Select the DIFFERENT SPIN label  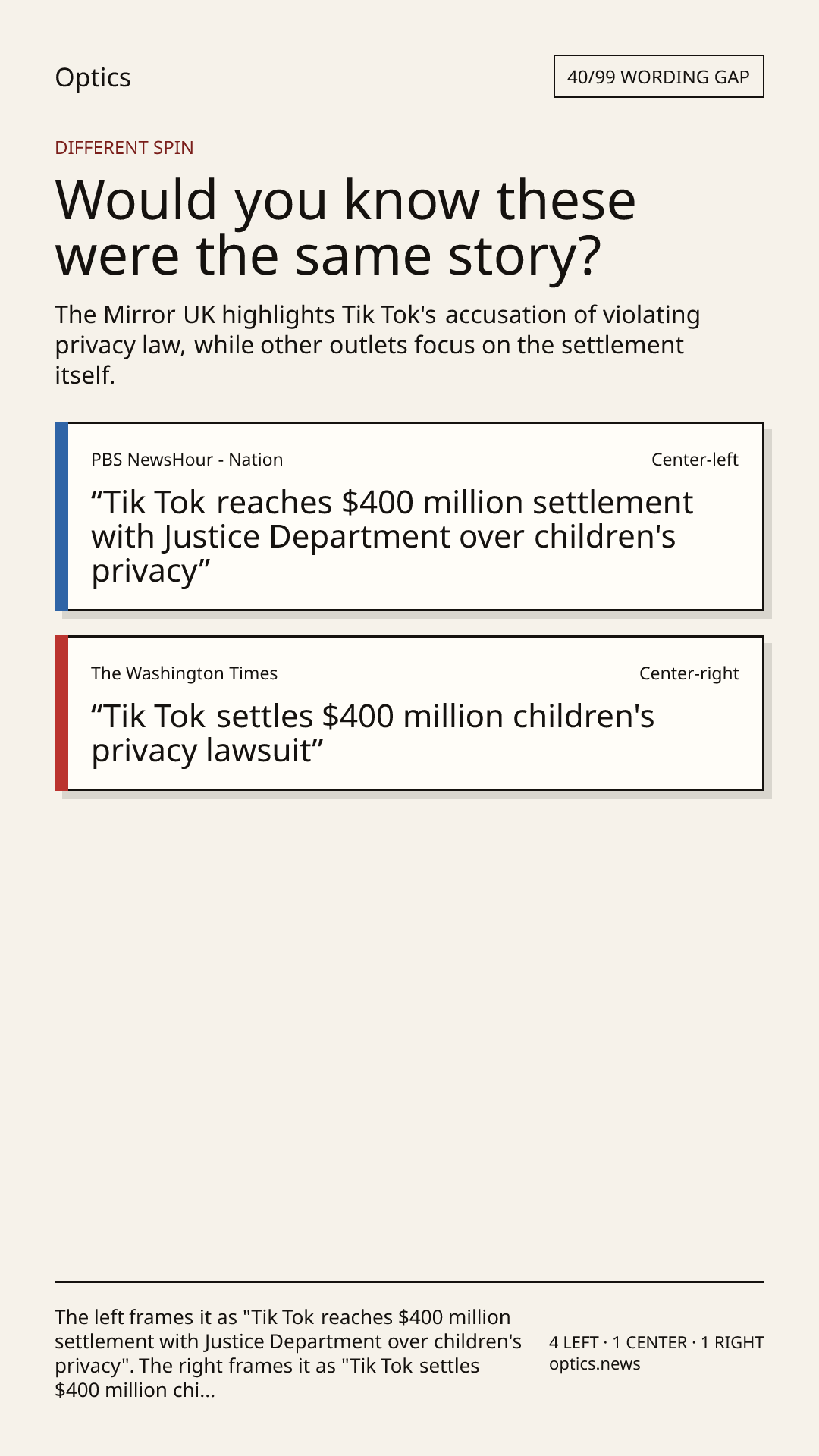[x=124, y=147]
